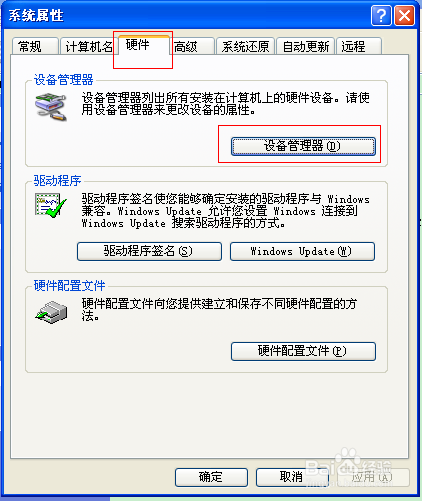The image size is (422, 501).
Task: Confirm with the 确定 button
Action: (x=211, y=477)
